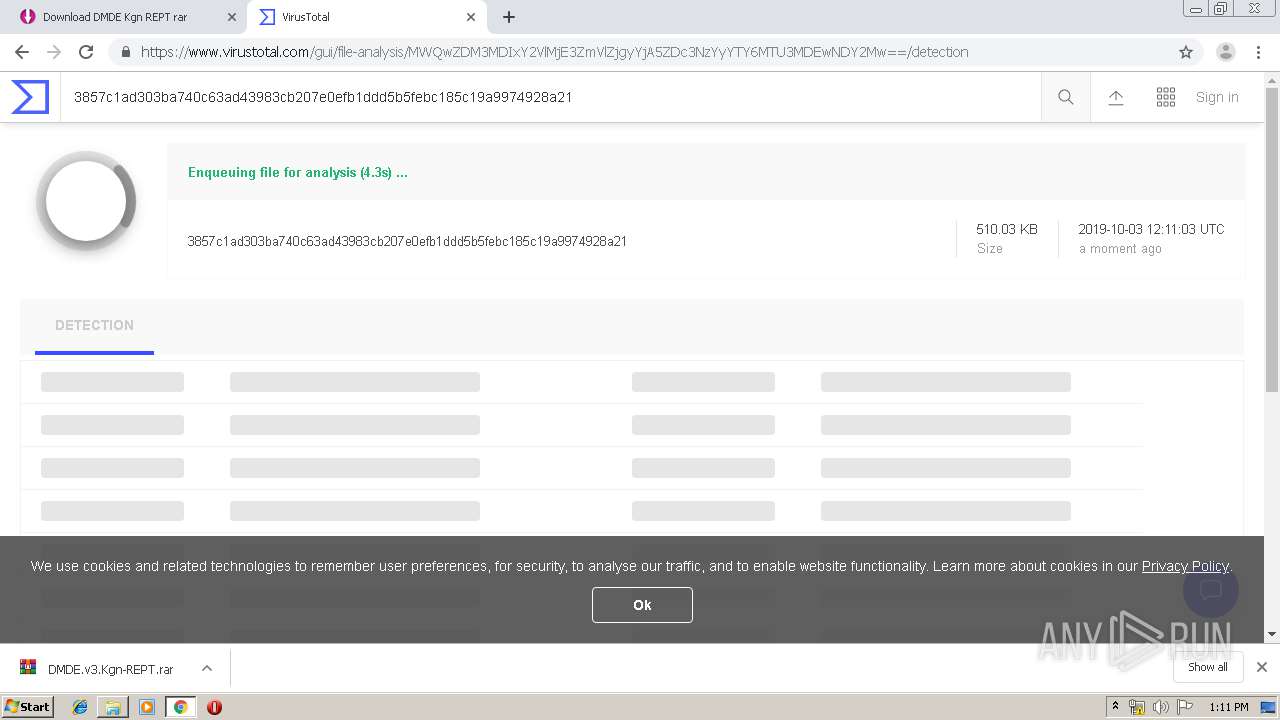Click the network tray icon
This screenshot has height=720, width=1280.
(1137, 707)
